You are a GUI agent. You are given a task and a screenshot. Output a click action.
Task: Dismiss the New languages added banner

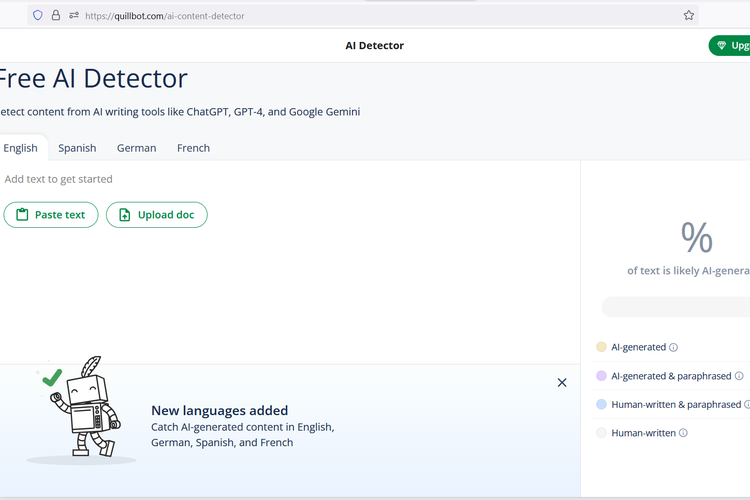[562, 382]
